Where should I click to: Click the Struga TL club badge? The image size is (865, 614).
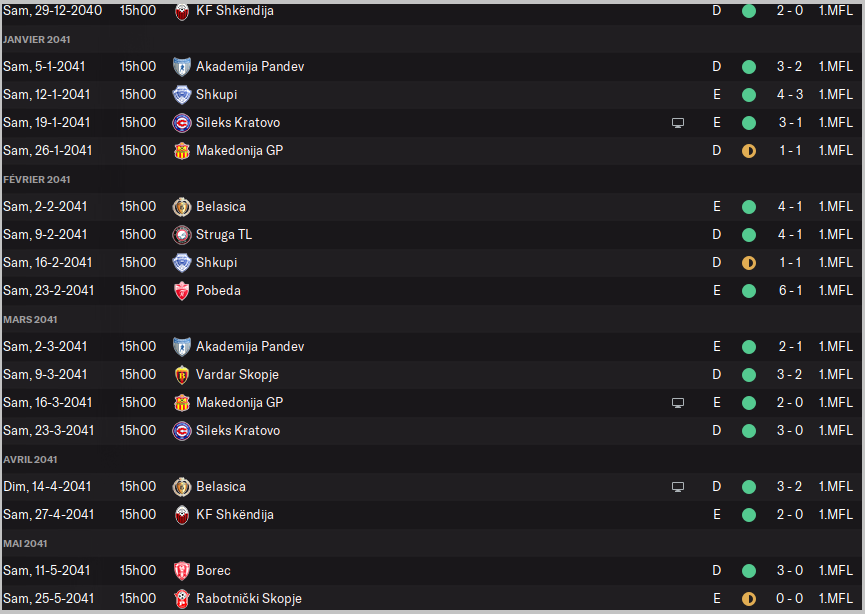click(182, 235)
